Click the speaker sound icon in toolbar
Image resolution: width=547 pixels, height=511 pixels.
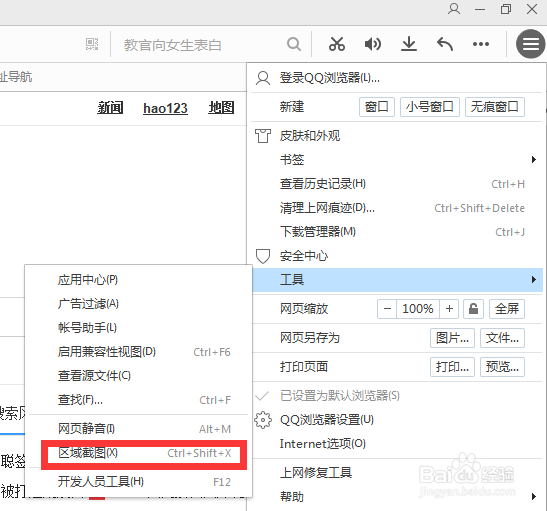[x=373, y=44]
